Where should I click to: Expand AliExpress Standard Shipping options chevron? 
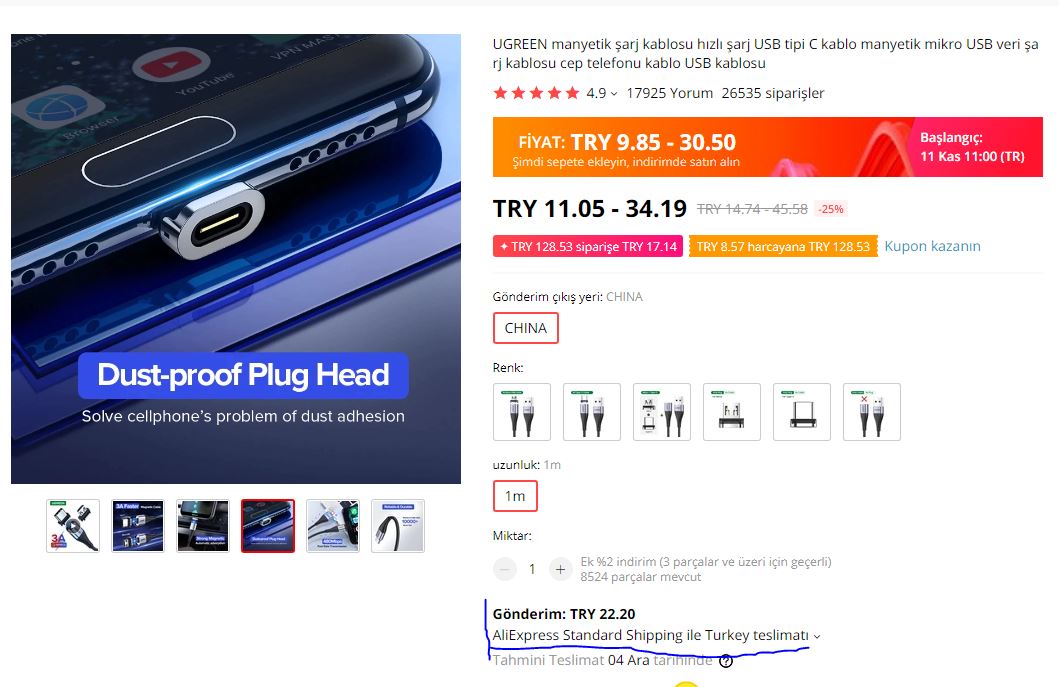(x=817, y=636)
